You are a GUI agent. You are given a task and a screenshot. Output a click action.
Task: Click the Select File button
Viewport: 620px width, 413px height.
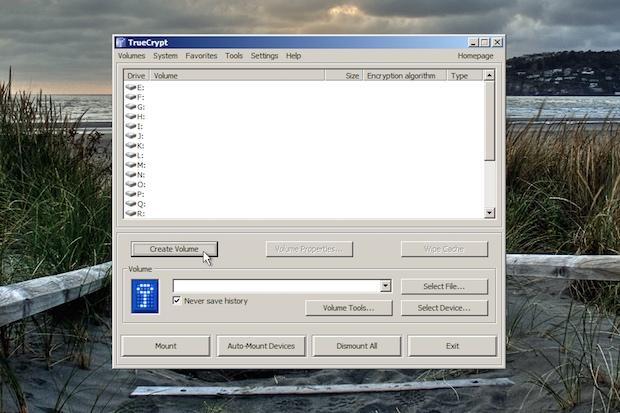[x=444, y=286]
